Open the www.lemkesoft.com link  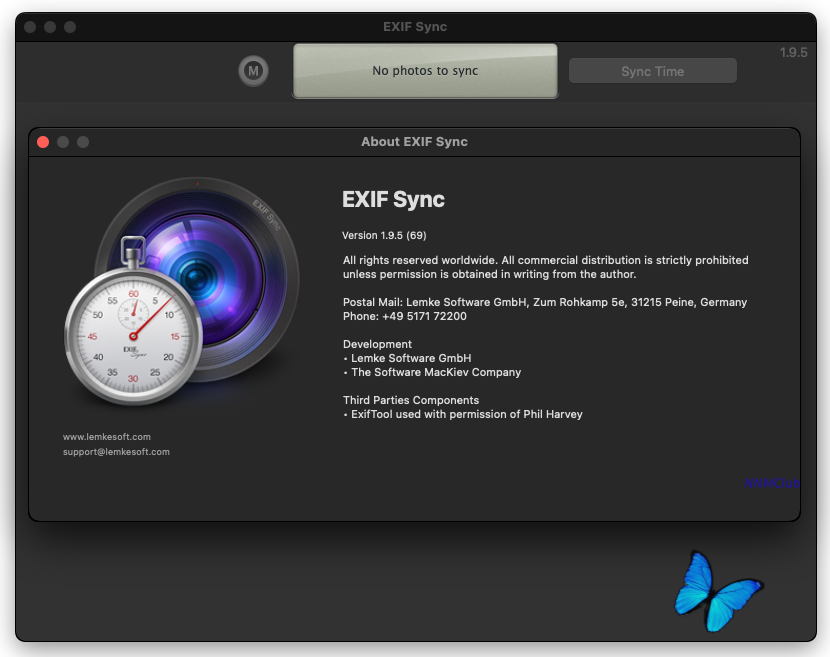(x=107, y=437)
